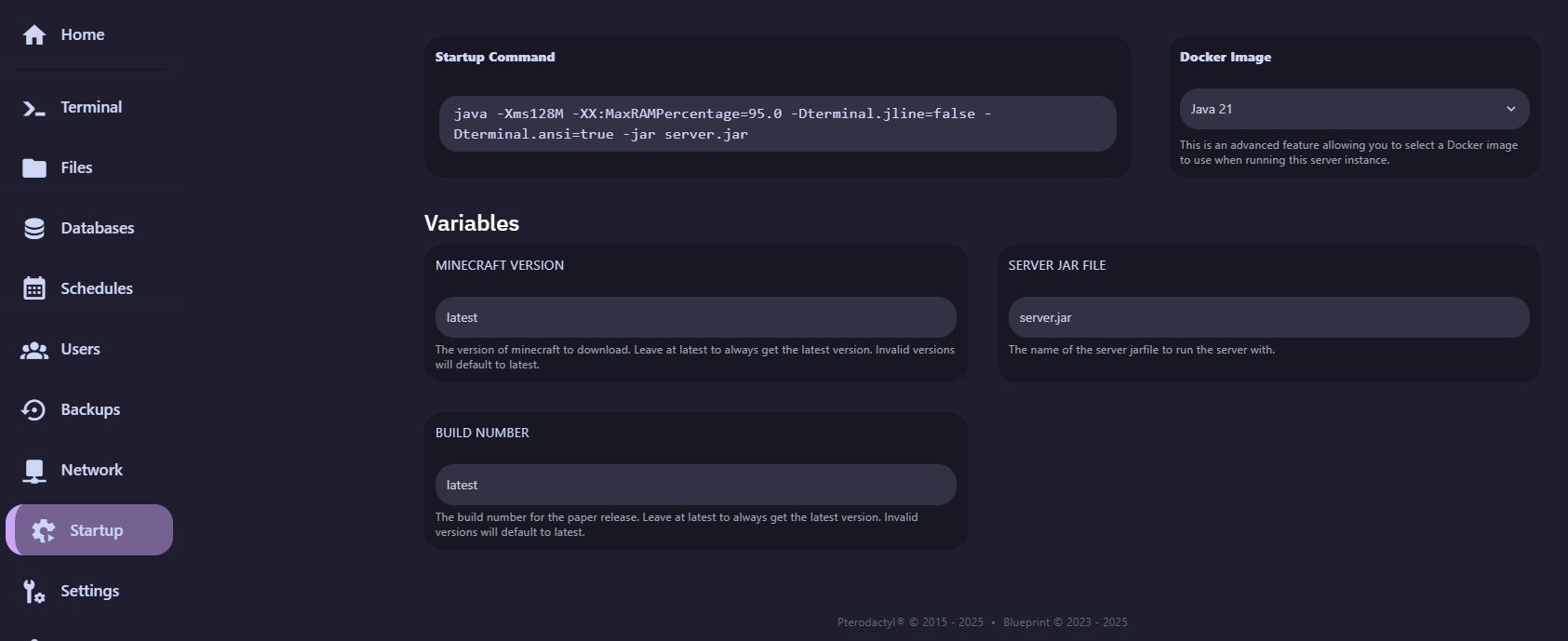1568x641 pixels.
Task: Click the chevron arrow on Docker Image selector
Action: point(1510,109)
